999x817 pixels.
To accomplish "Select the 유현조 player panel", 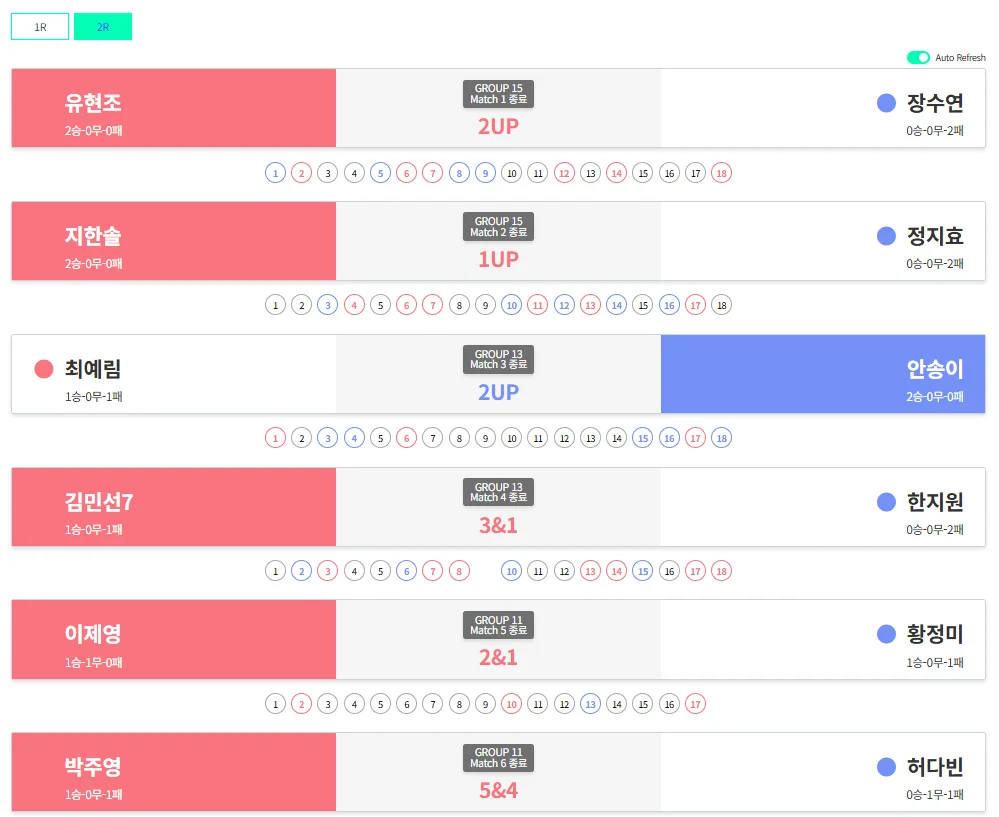I will pyautogui.click(x=173, y=108).
